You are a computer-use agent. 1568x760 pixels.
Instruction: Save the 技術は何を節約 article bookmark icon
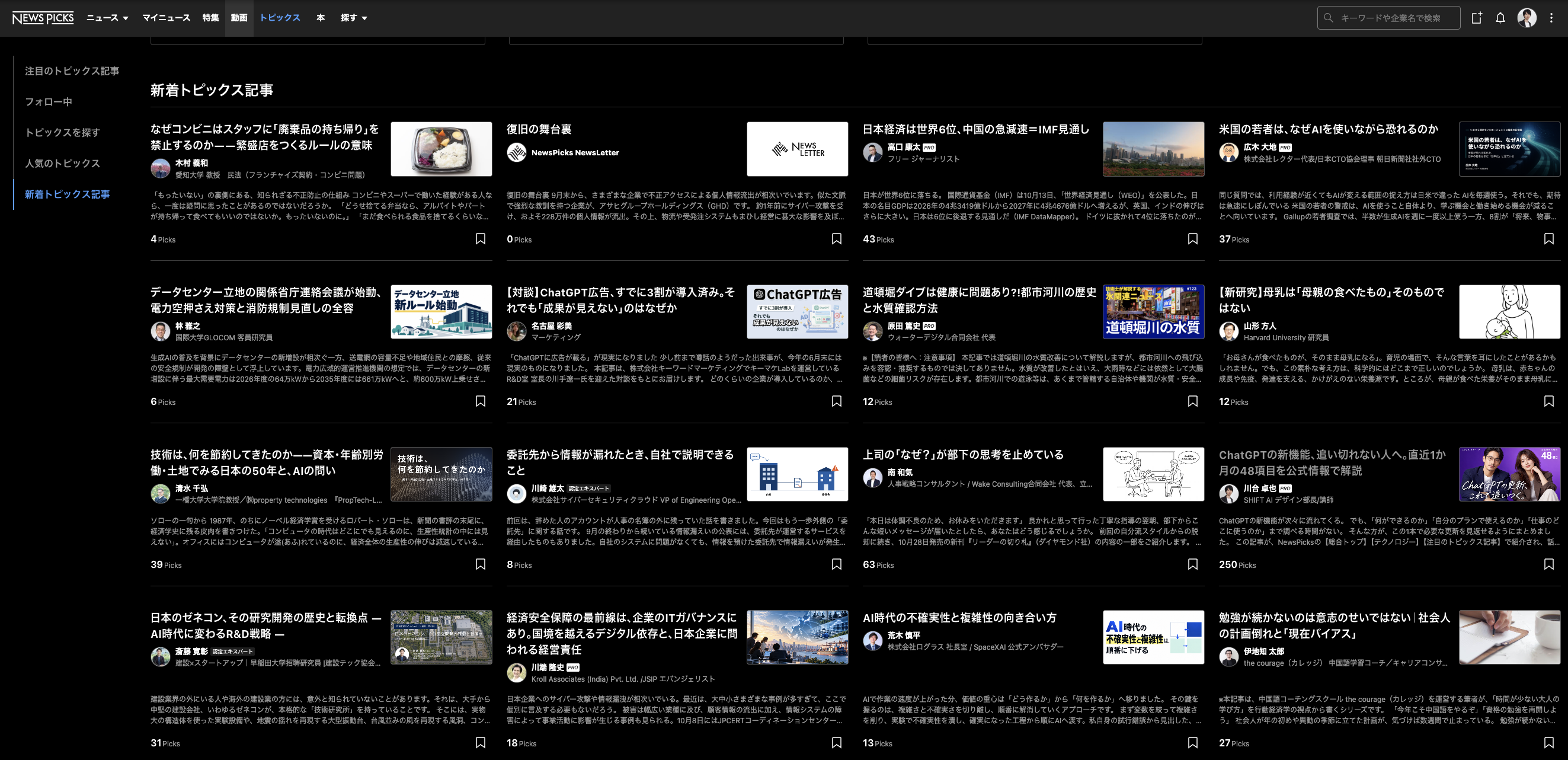[480, 564]
